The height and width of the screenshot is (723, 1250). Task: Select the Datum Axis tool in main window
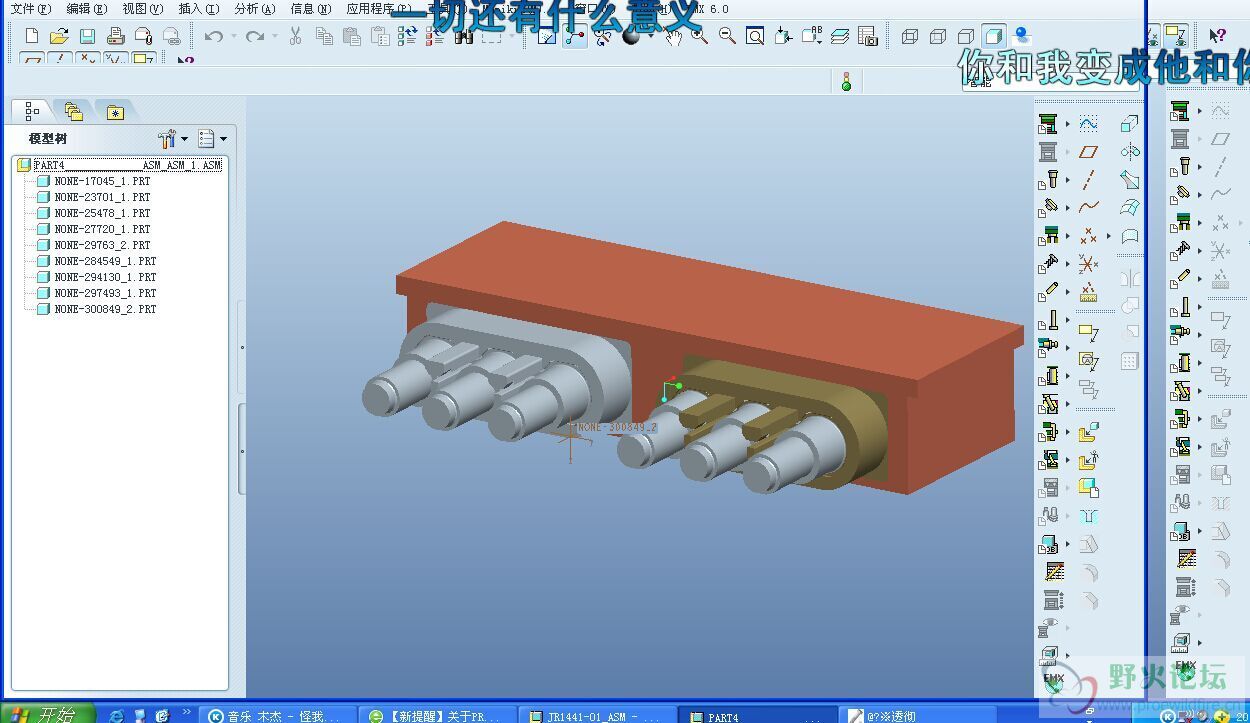(x=1089, y=180)
